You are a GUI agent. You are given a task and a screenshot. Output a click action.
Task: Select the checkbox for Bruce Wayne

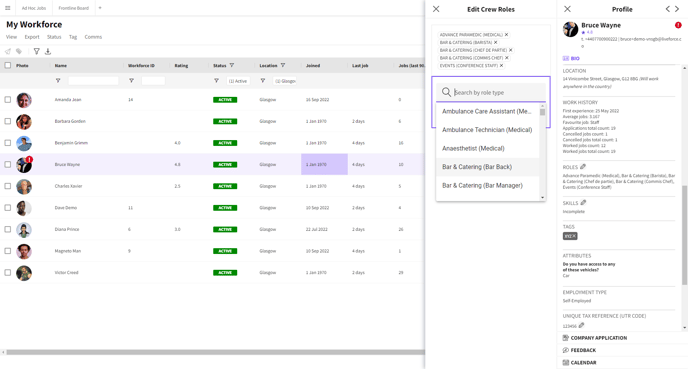tap(8, 165)
